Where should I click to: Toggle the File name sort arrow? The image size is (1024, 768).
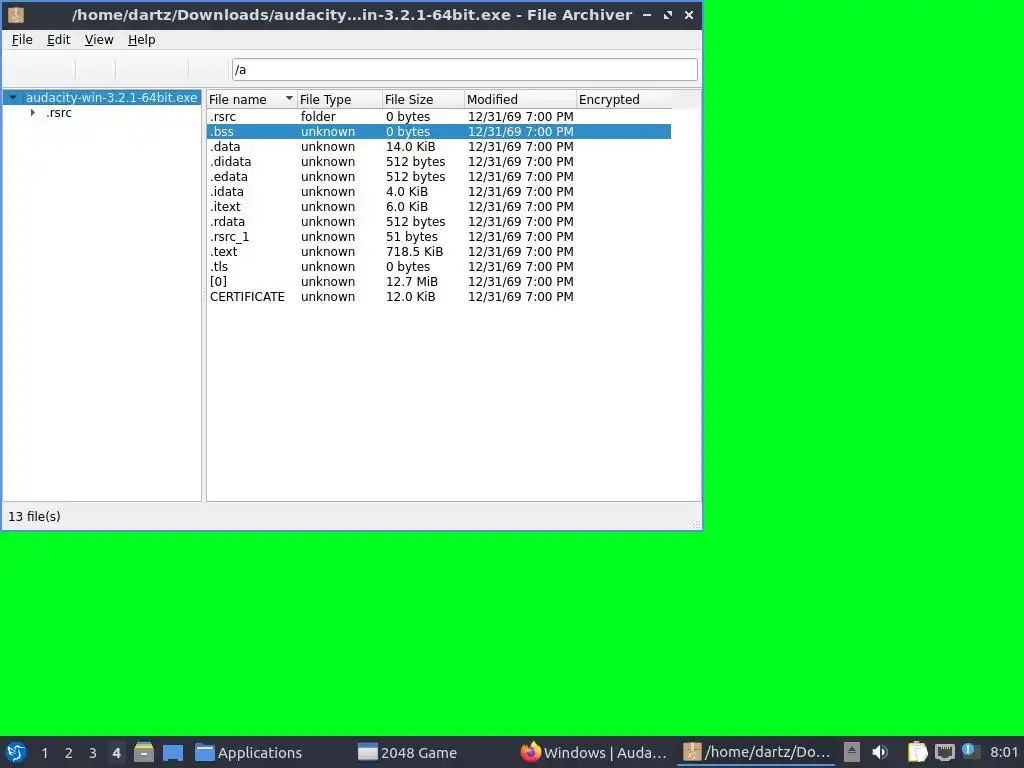coord(289,99)
